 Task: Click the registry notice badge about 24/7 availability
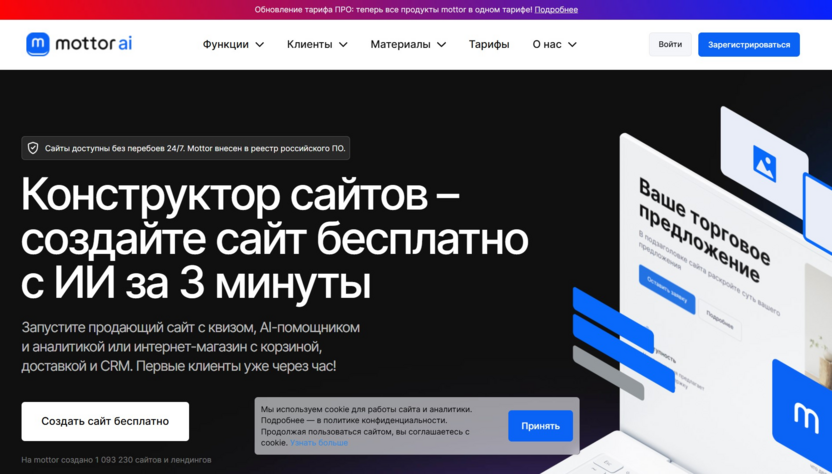tap(186, 148)
